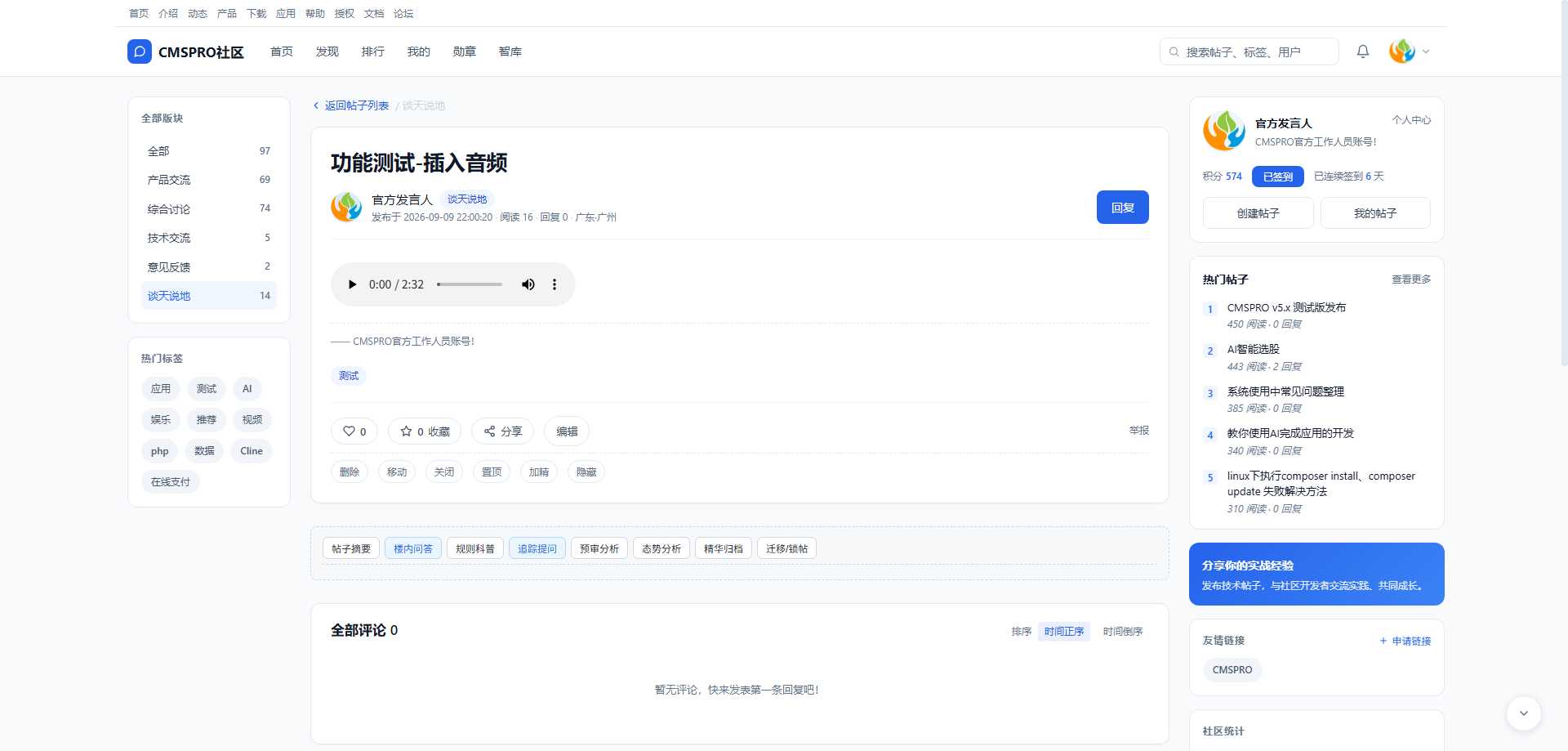Click the 隐藏 hide button

586,472
